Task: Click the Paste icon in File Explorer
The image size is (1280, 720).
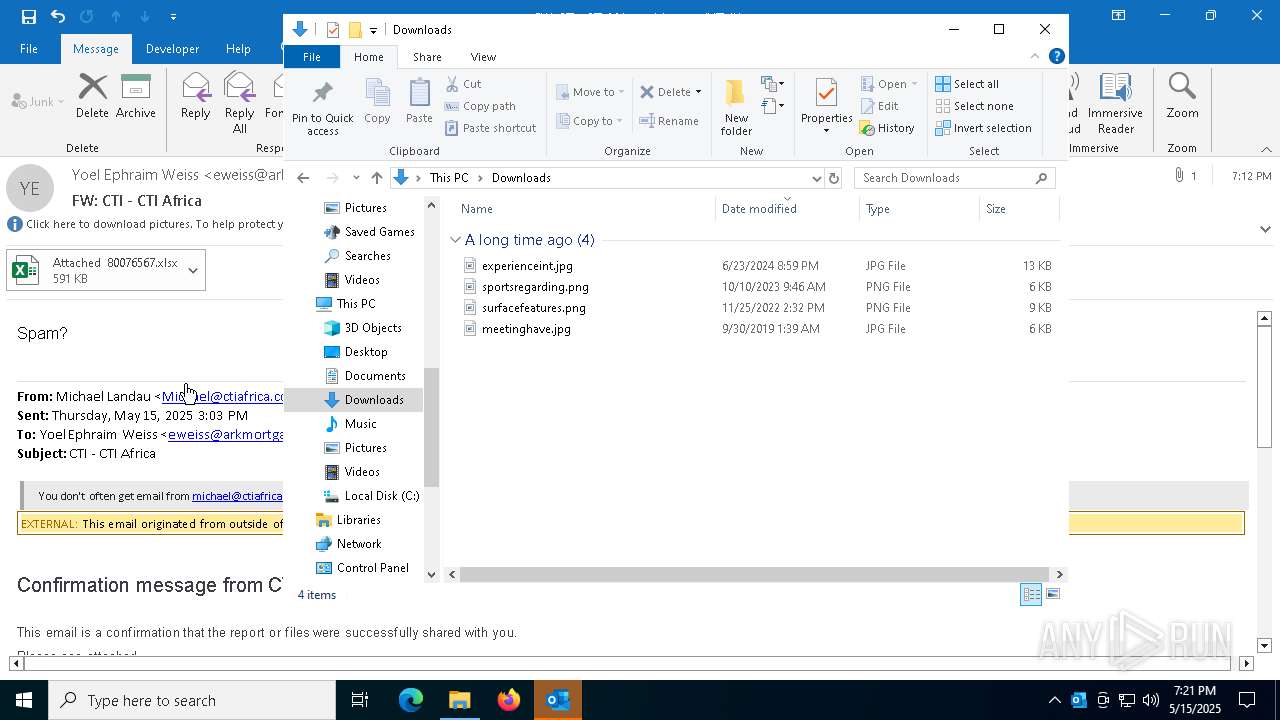Action: tap(419, 94)
